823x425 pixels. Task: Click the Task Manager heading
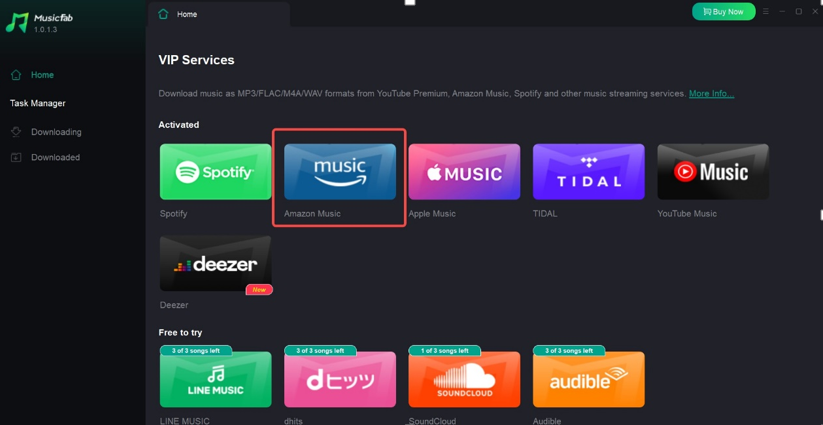[x=38, y=103]
